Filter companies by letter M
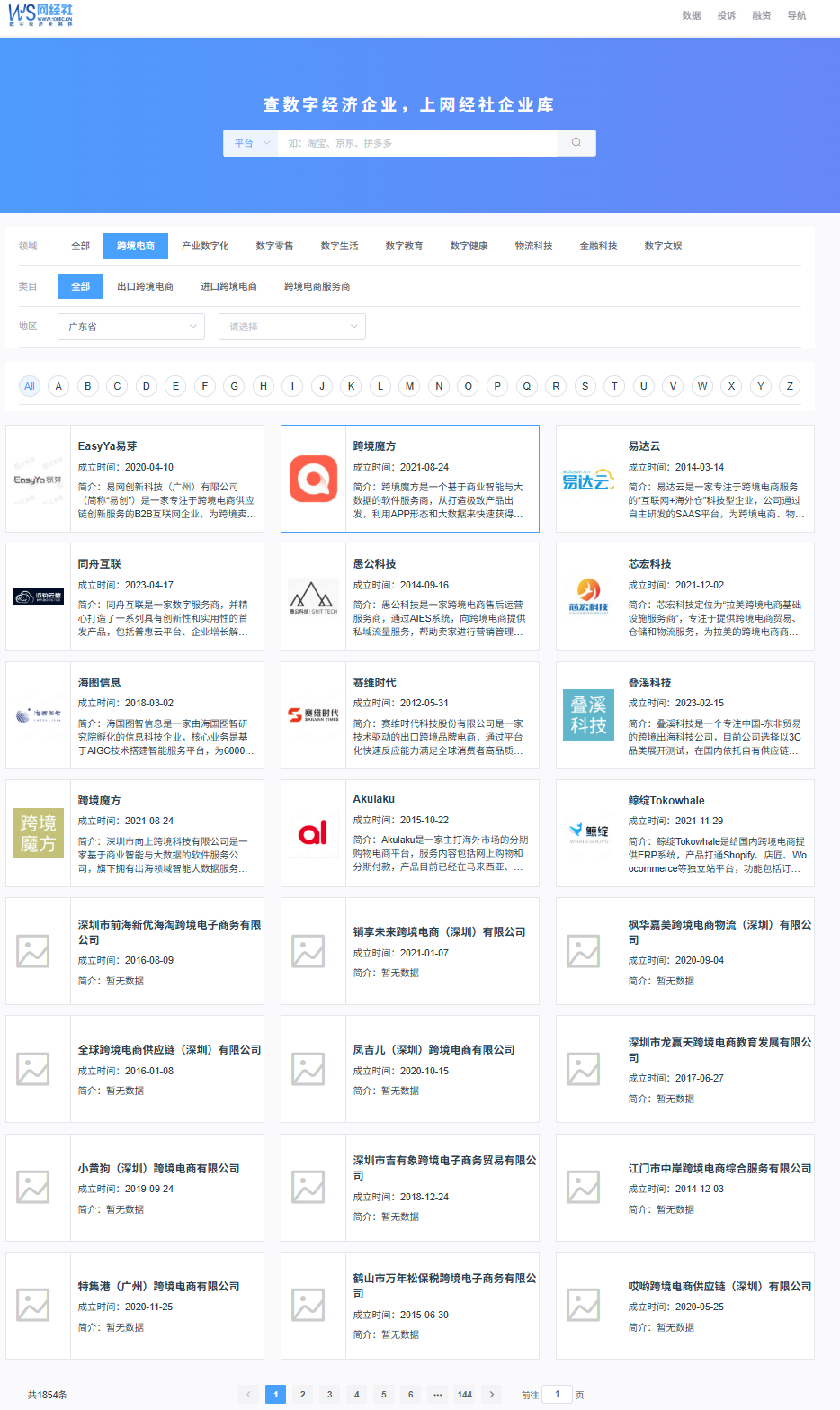Viewport: 840px width, 1410px height. [410, 386]
